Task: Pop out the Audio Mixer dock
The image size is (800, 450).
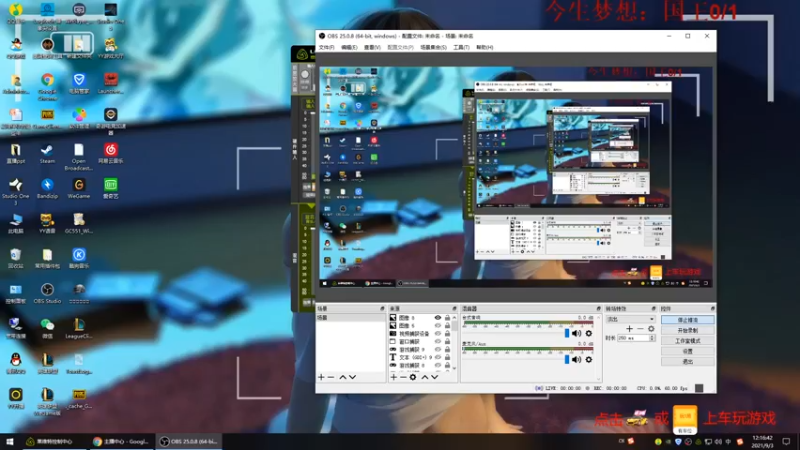Action: tap(599, 309)
